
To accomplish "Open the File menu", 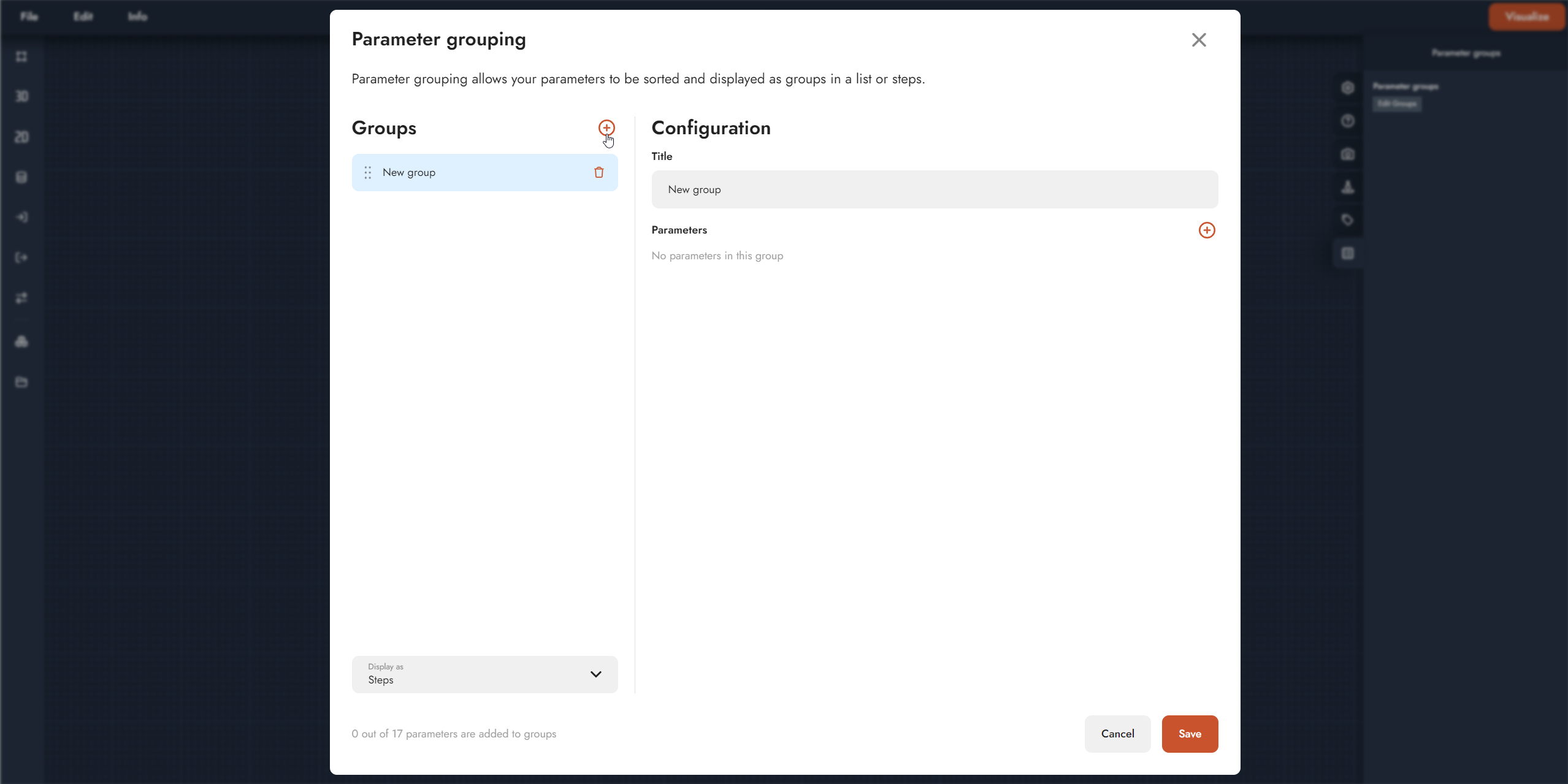I will [29, 17].
